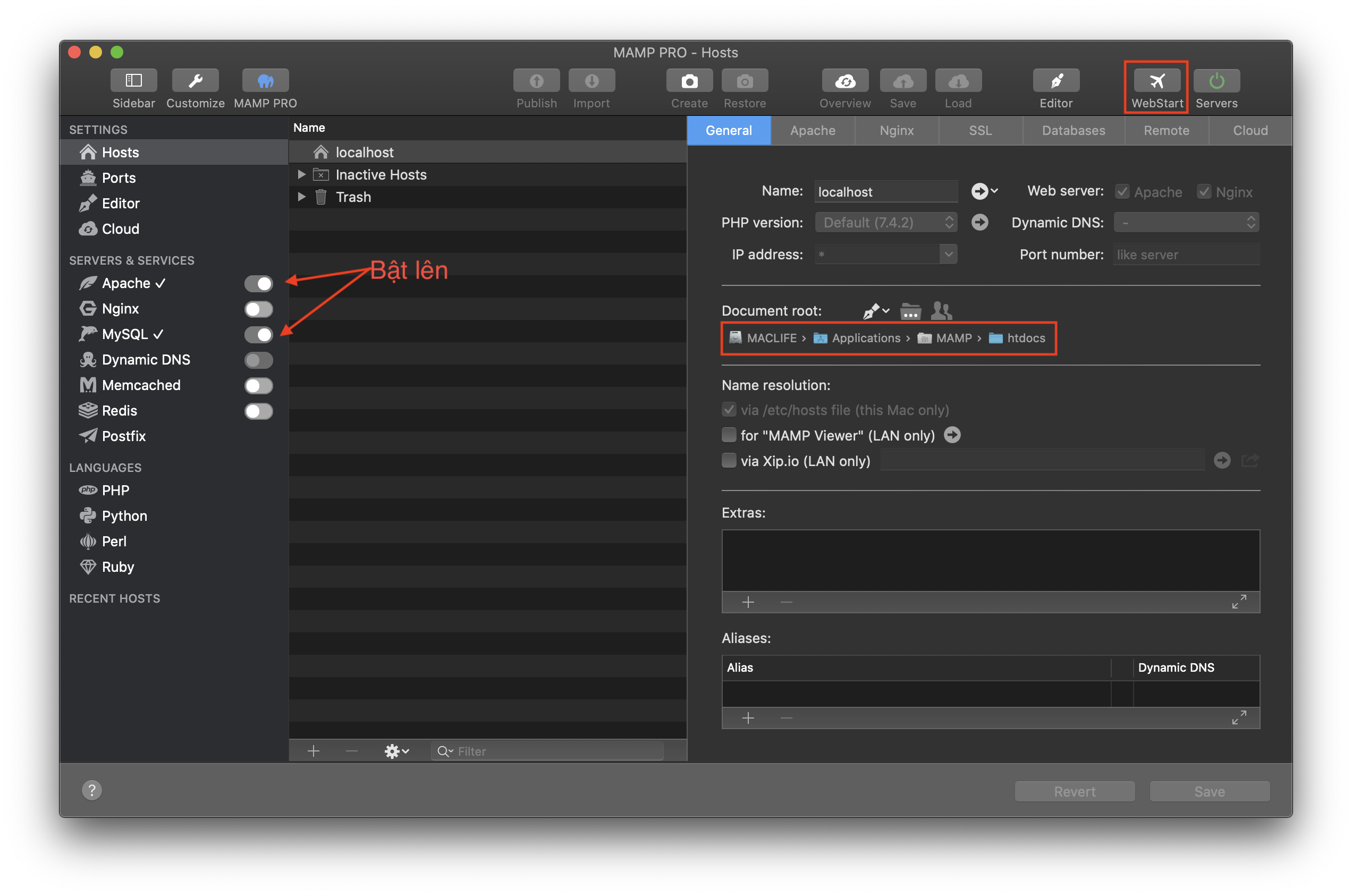Open the PHP version dropdown
The height and width of the screenshot is (896, 1352).
point(949,222)
